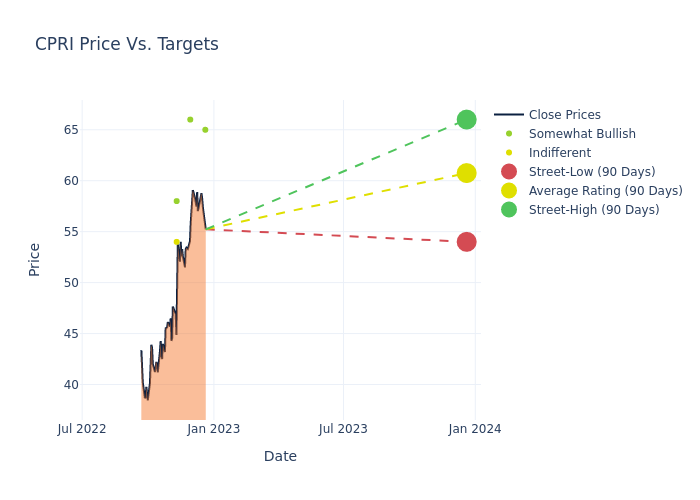Image resolution: width=700 pixels, height=500 pixels.
Task: Click the chart title CPRI Price Vs. Targets
Action: 127,44
